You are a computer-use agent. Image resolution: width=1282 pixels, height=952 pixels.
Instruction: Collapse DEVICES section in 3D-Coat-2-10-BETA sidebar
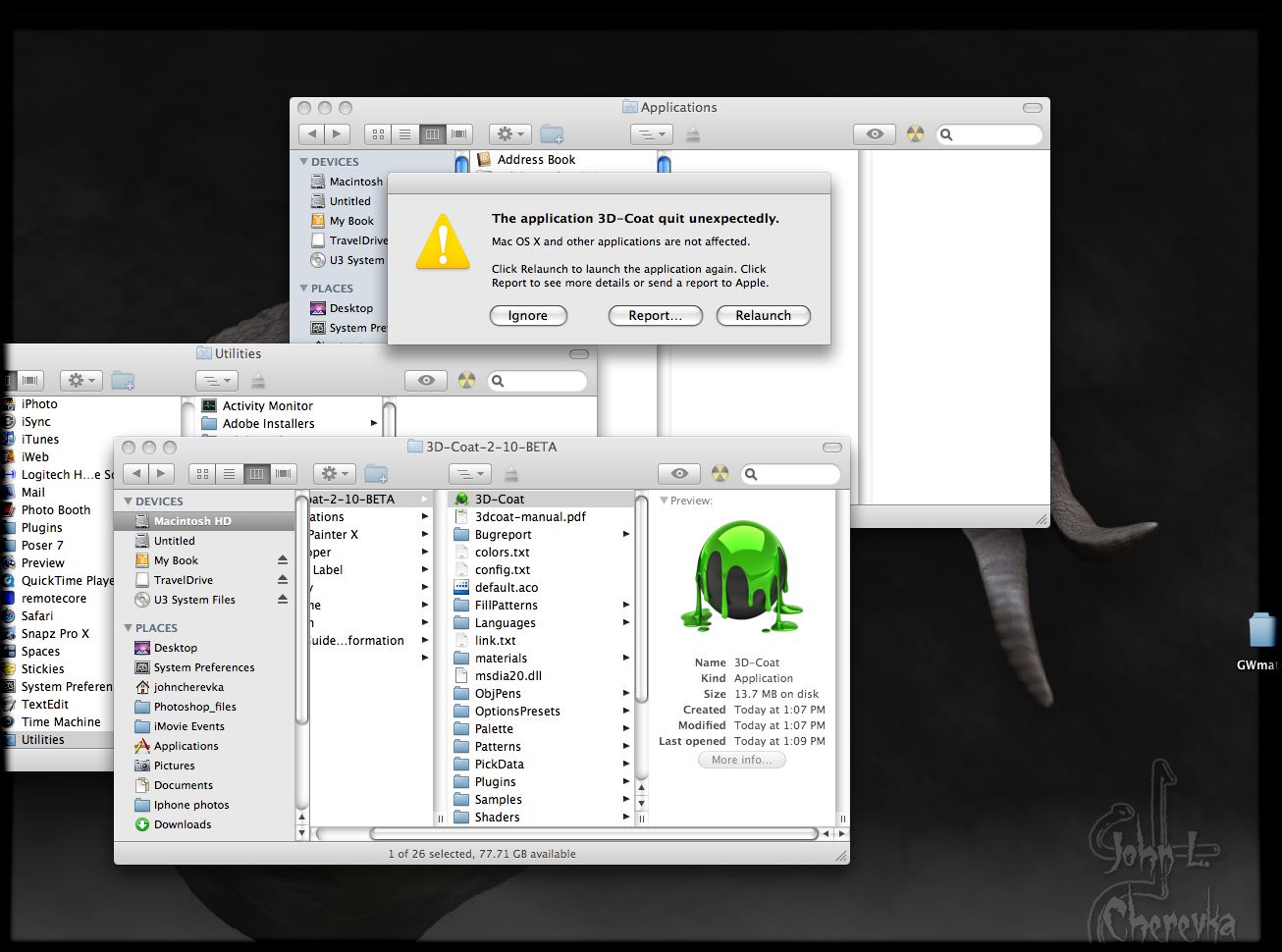pos(128,502)
